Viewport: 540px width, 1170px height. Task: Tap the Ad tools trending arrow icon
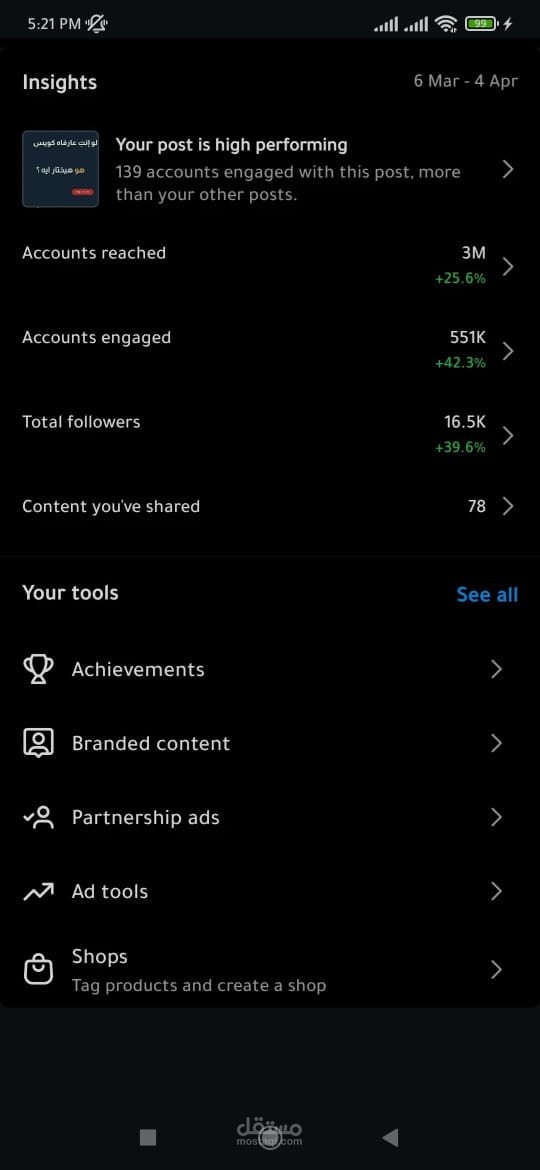coord(38,891)
